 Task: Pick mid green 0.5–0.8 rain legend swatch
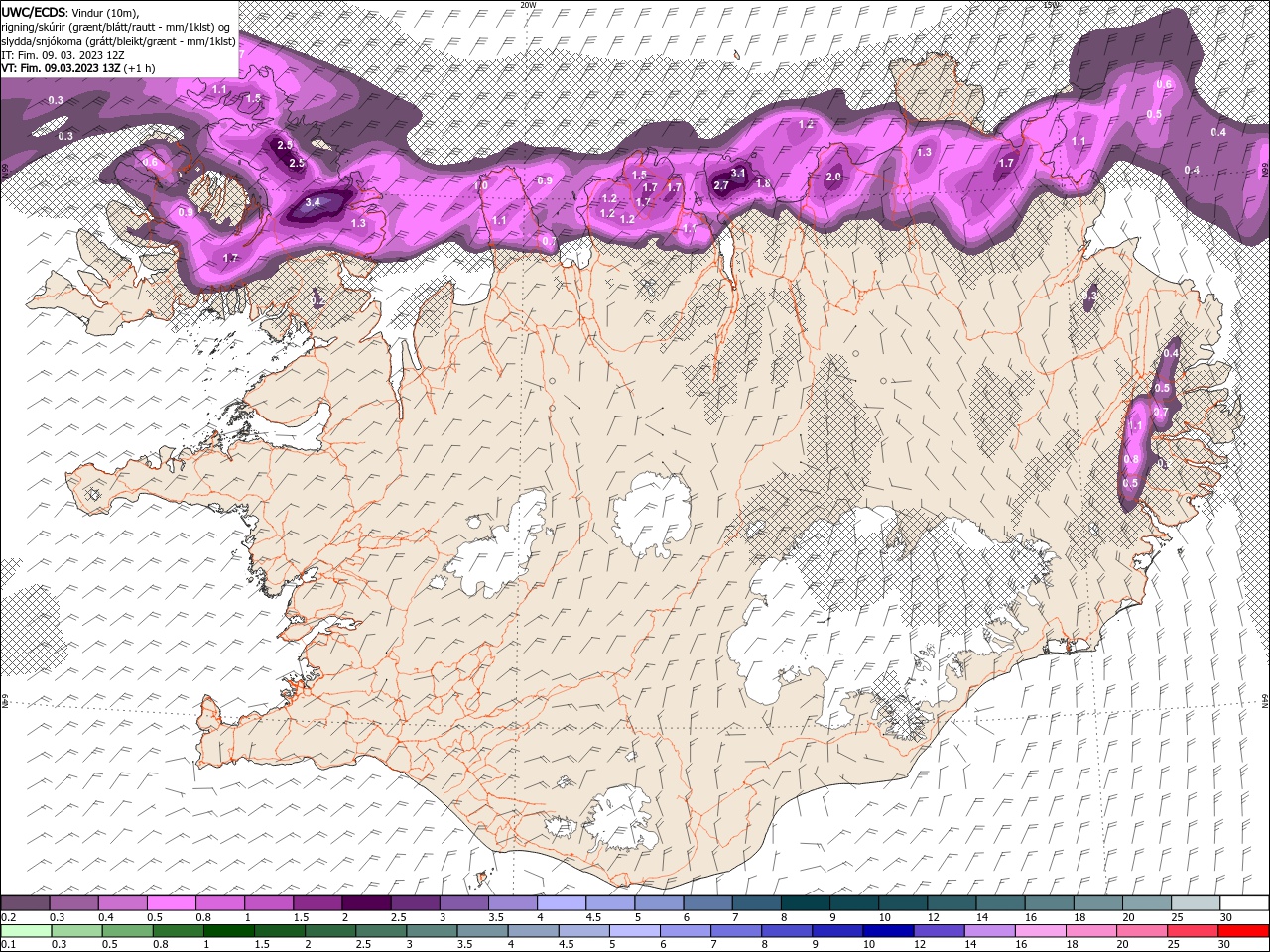pyautogui.click(x=126, y=931)
